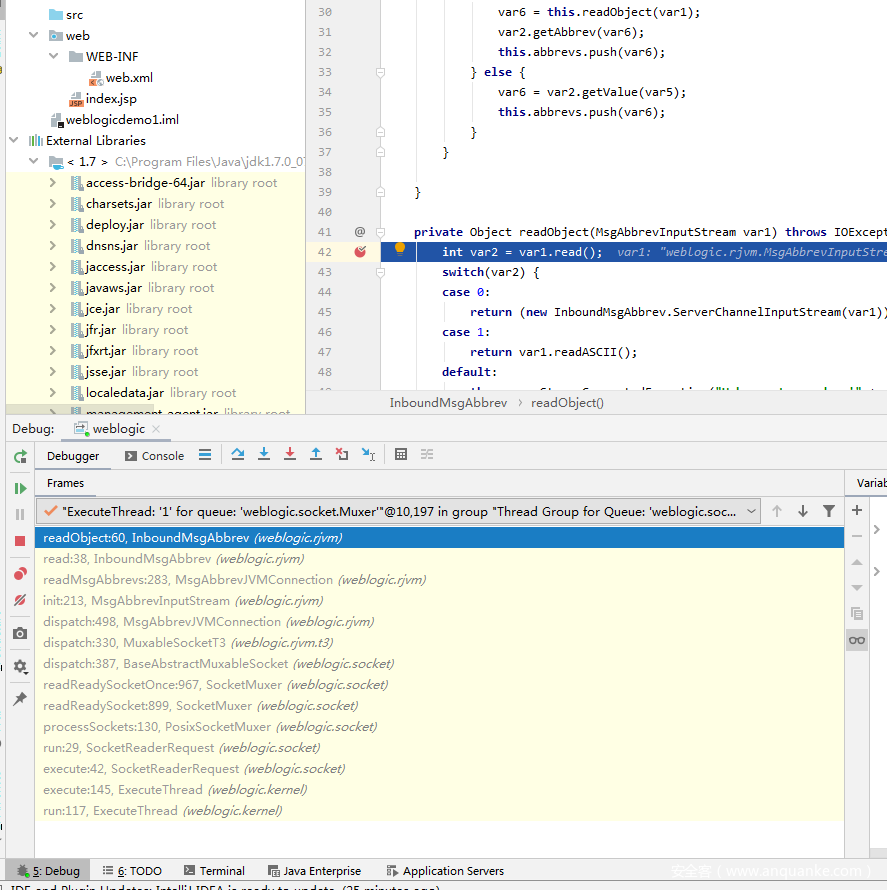The height and width of the screenshot is (890, 887).
Task: Collapse the WEB-INF folder
Action: (54, 56)
